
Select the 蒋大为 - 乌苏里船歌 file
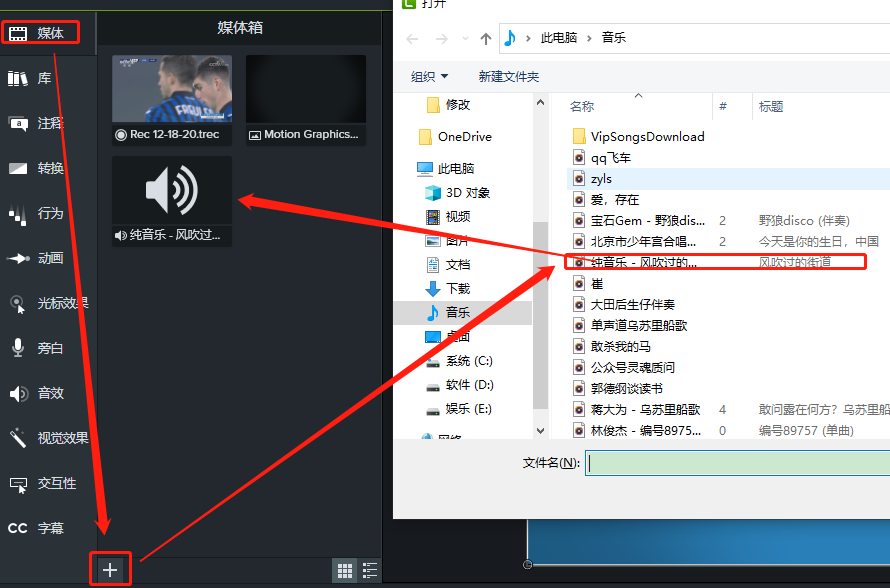coord(637,410)
